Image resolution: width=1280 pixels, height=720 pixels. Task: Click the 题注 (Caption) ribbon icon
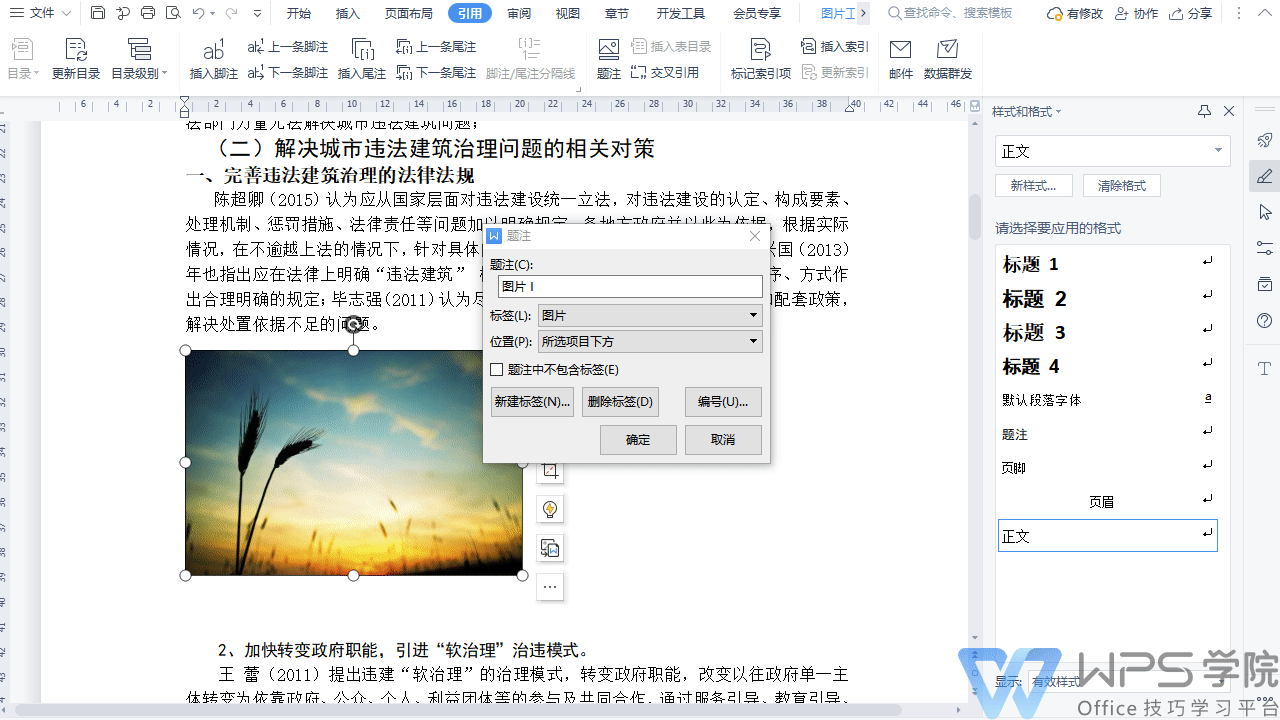(609, 50)
